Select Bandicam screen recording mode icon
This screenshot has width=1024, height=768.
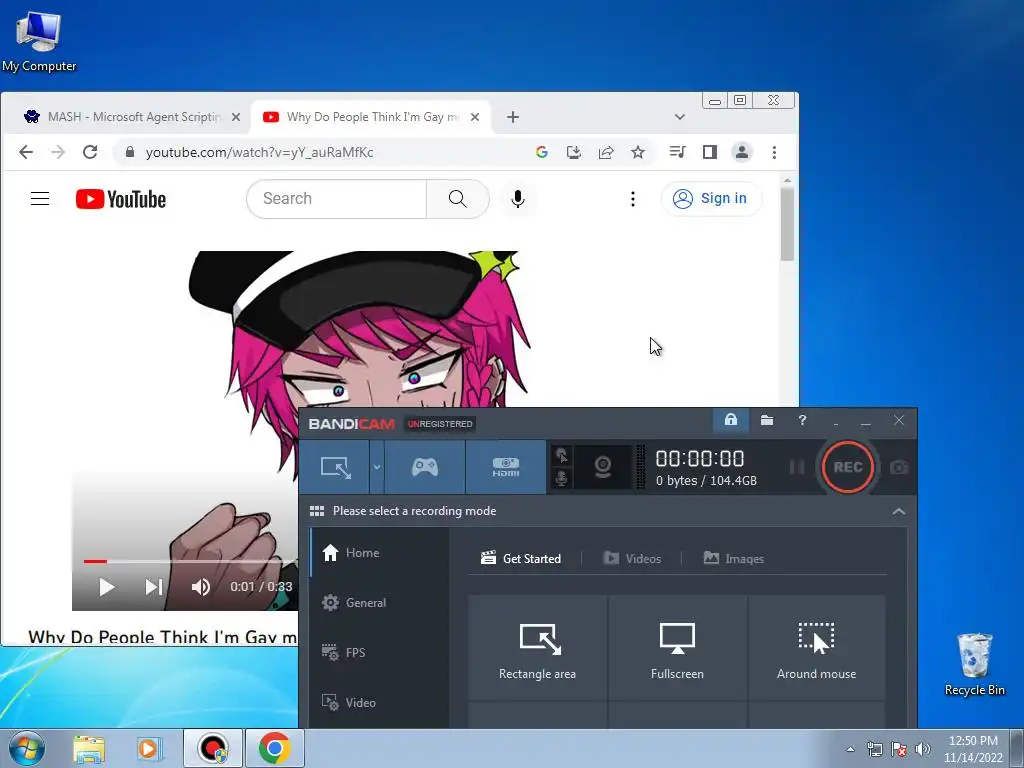(335, 467)
